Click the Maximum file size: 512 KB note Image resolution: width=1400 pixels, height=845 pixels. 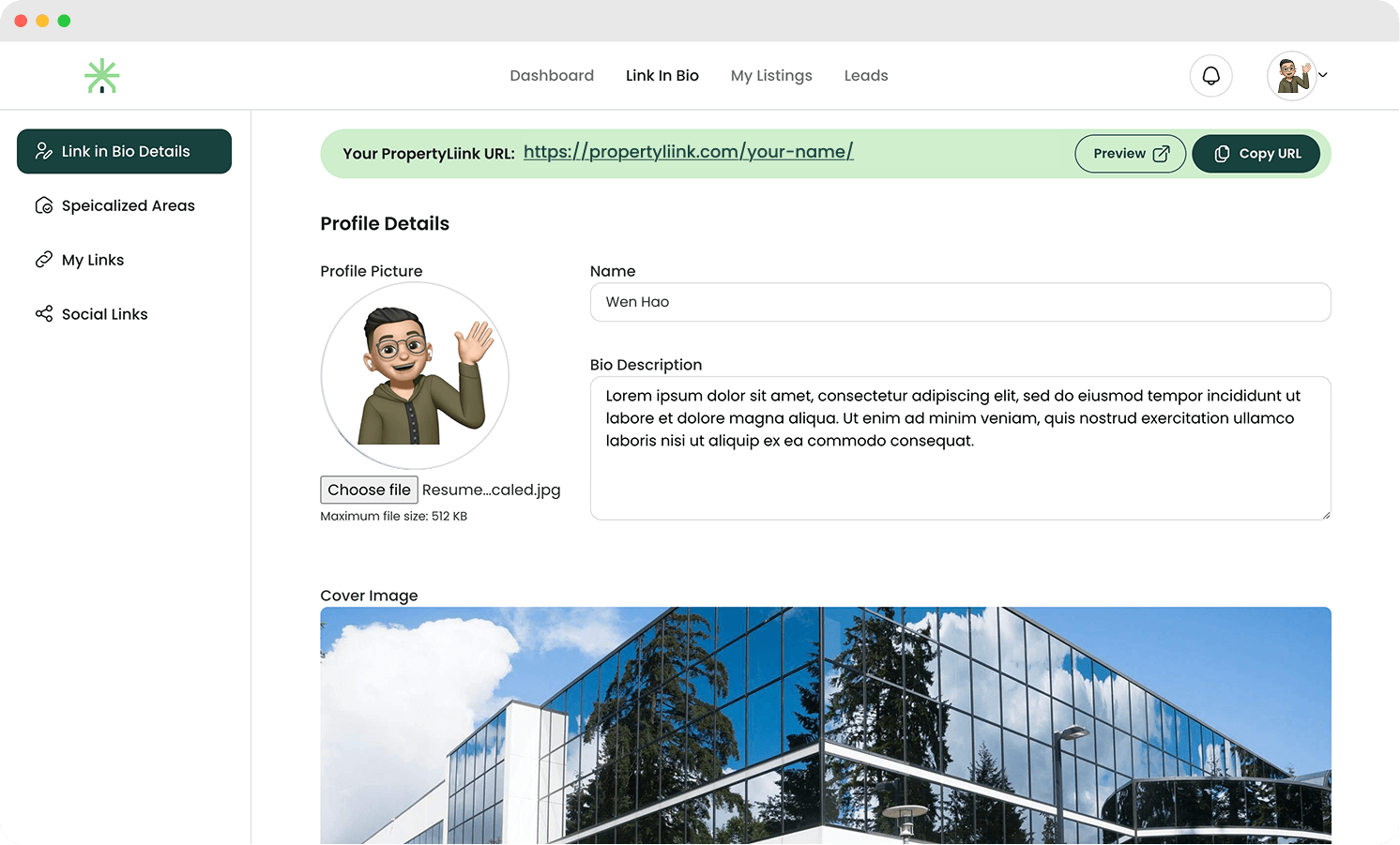pos(393,517)
